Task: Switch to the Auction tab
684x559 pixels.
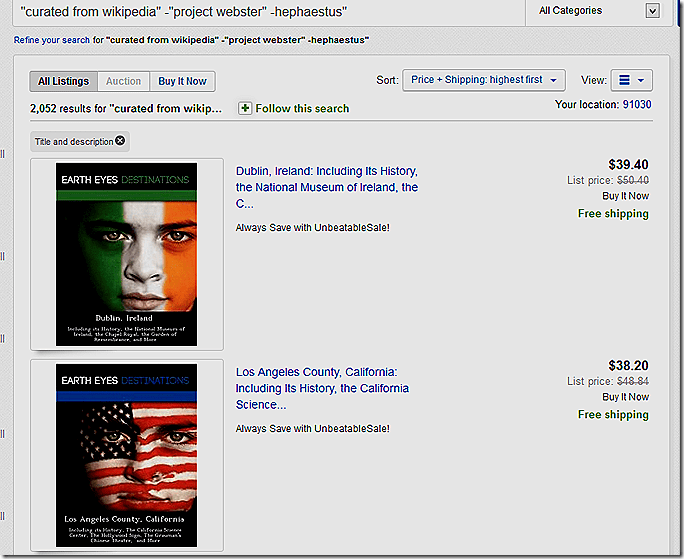Action: pyautogui.click(x=124, y=81)
